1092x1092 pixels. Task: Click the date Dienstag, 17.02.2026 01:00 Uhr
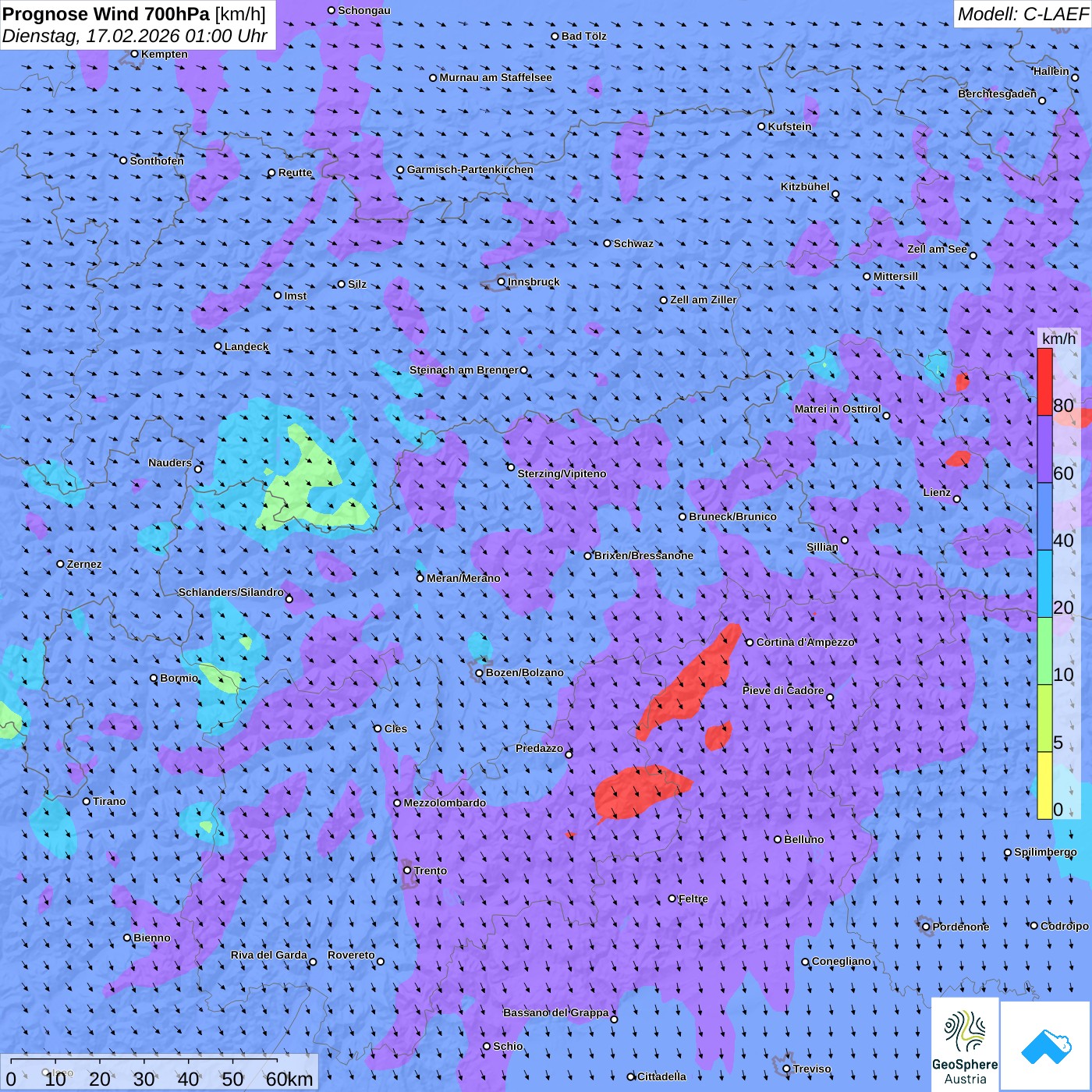point(135,36)
